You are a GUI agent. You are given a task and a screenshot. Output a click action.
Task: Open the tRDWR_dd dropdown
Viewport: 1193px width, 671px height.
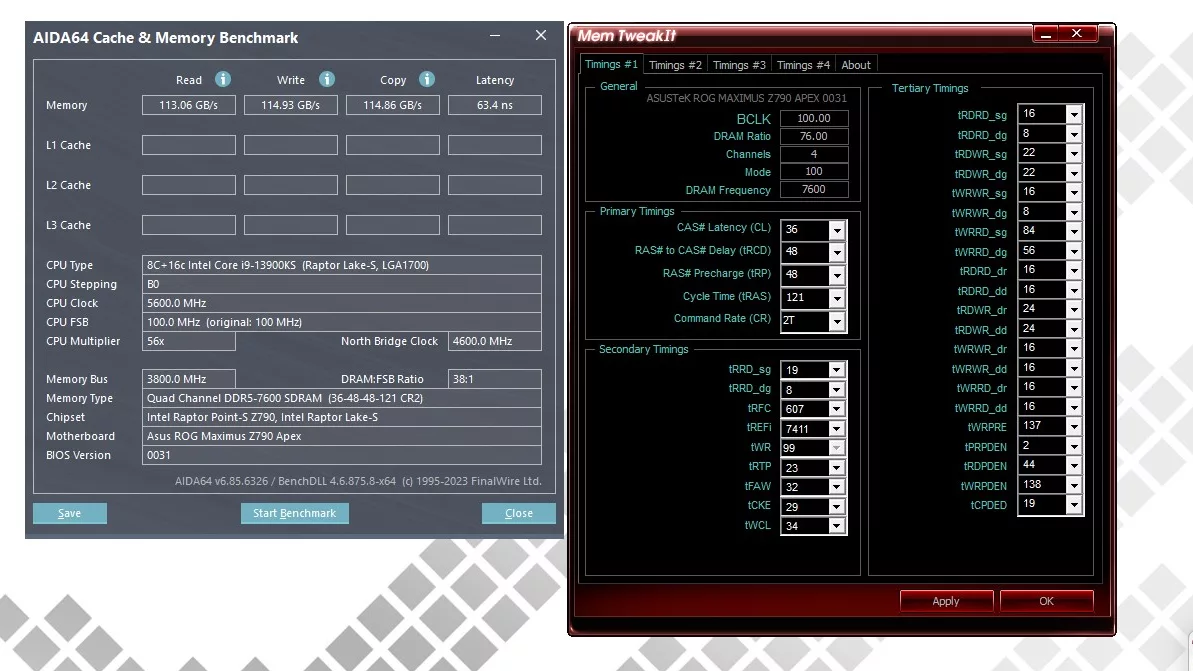[x=1074, y=329]
